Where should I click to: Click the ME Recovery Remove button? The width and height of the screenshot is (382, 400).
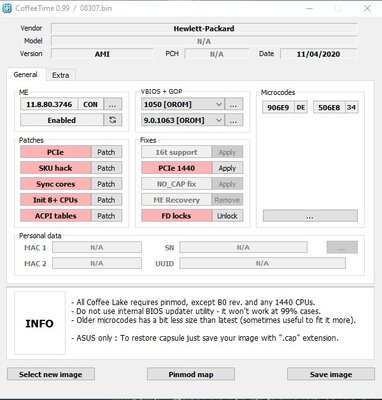[227, 200]
